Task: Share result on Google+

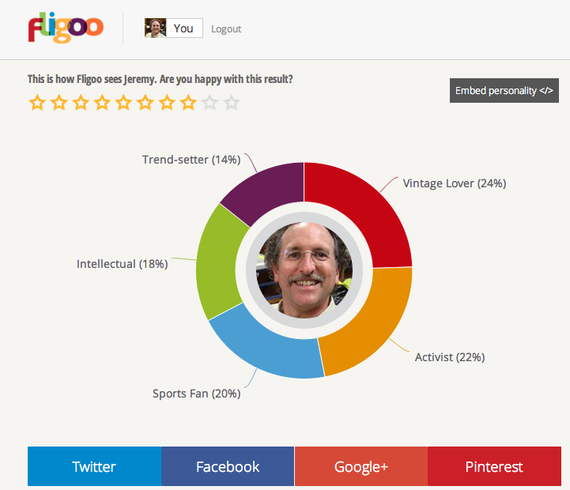Action: point(361,466)
